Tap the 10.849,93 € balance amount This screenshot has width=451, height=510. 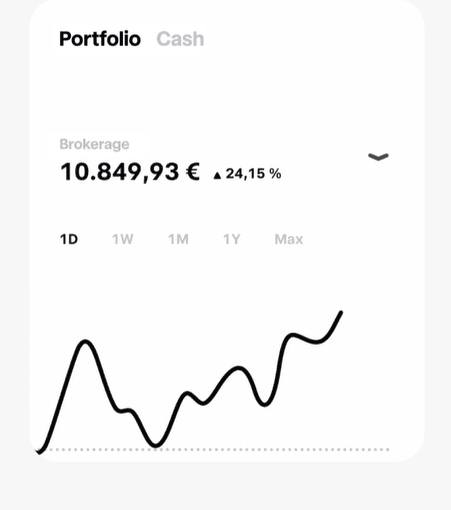click(130, 172)
